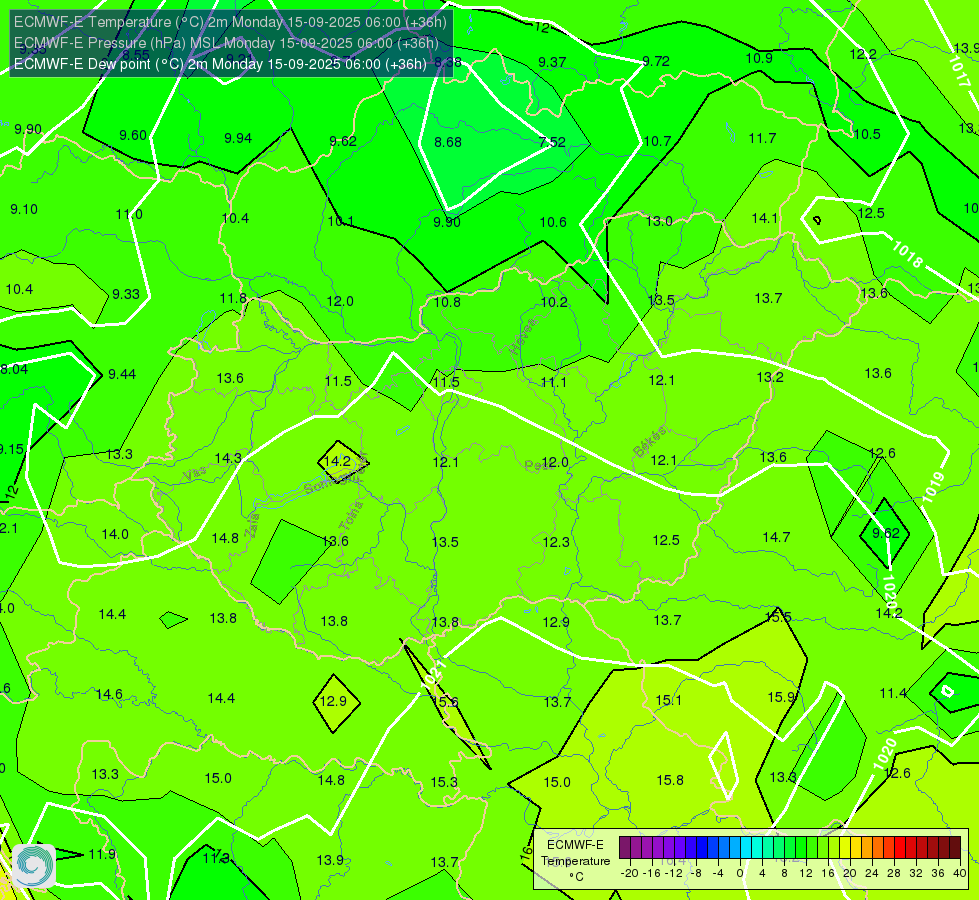Image resolution: width=979 pixels, height=900 pixels.
Task: Click the 1019 isobar label
Action: click(933, 487)
